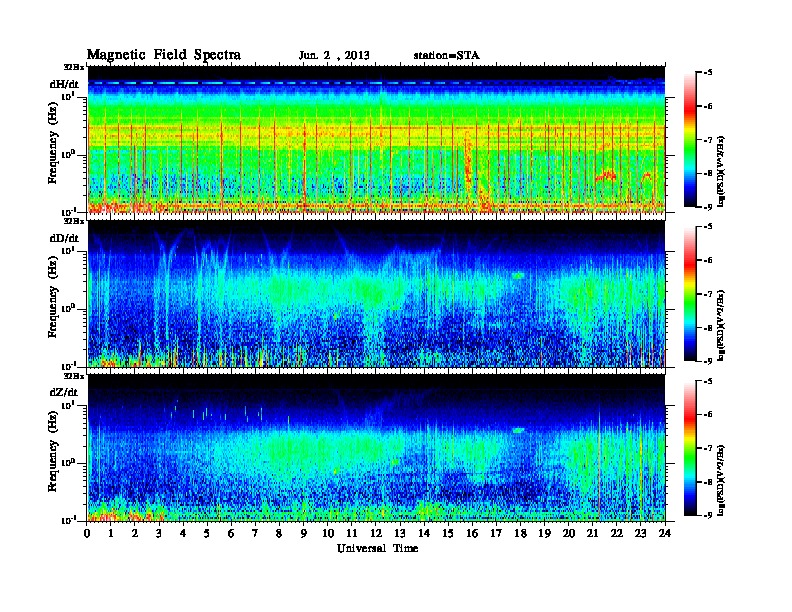Screen dimensions: 792x612
Task: Click the "Universal Time" axis label
Action: pos(377,548)
